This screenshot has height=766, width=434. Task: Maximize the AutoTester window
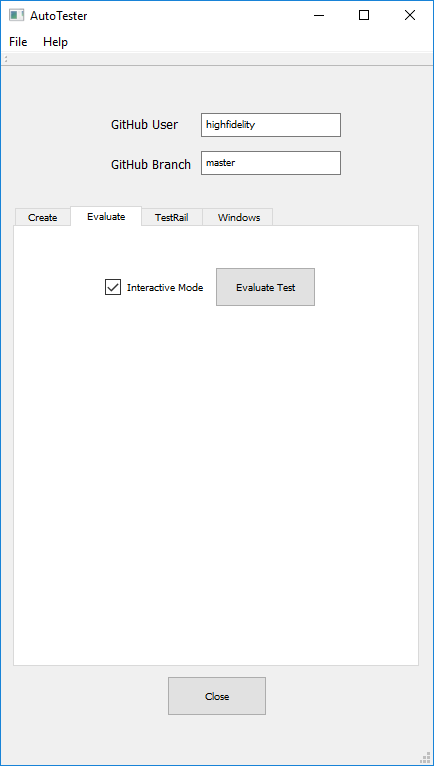(364, 15)
